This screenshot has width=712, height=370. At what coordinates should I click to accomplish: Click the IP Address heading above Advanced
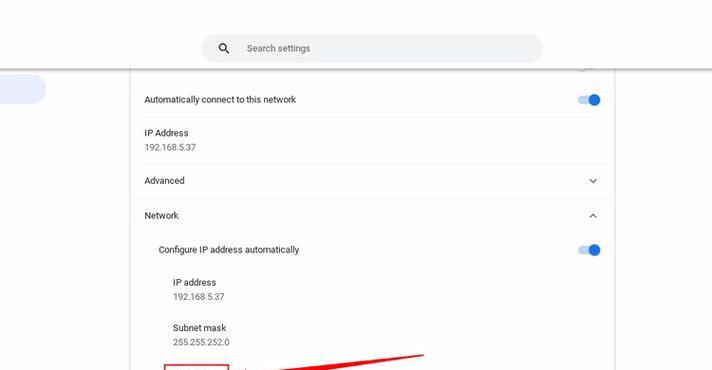coord(166,133)
